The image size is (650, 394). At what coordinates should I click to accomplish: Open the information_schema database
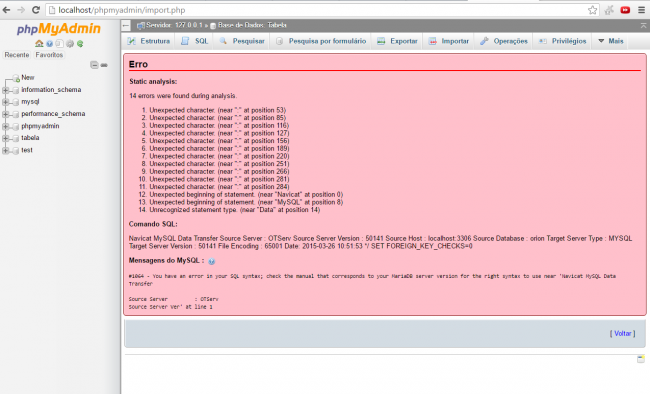click(51, 90)
